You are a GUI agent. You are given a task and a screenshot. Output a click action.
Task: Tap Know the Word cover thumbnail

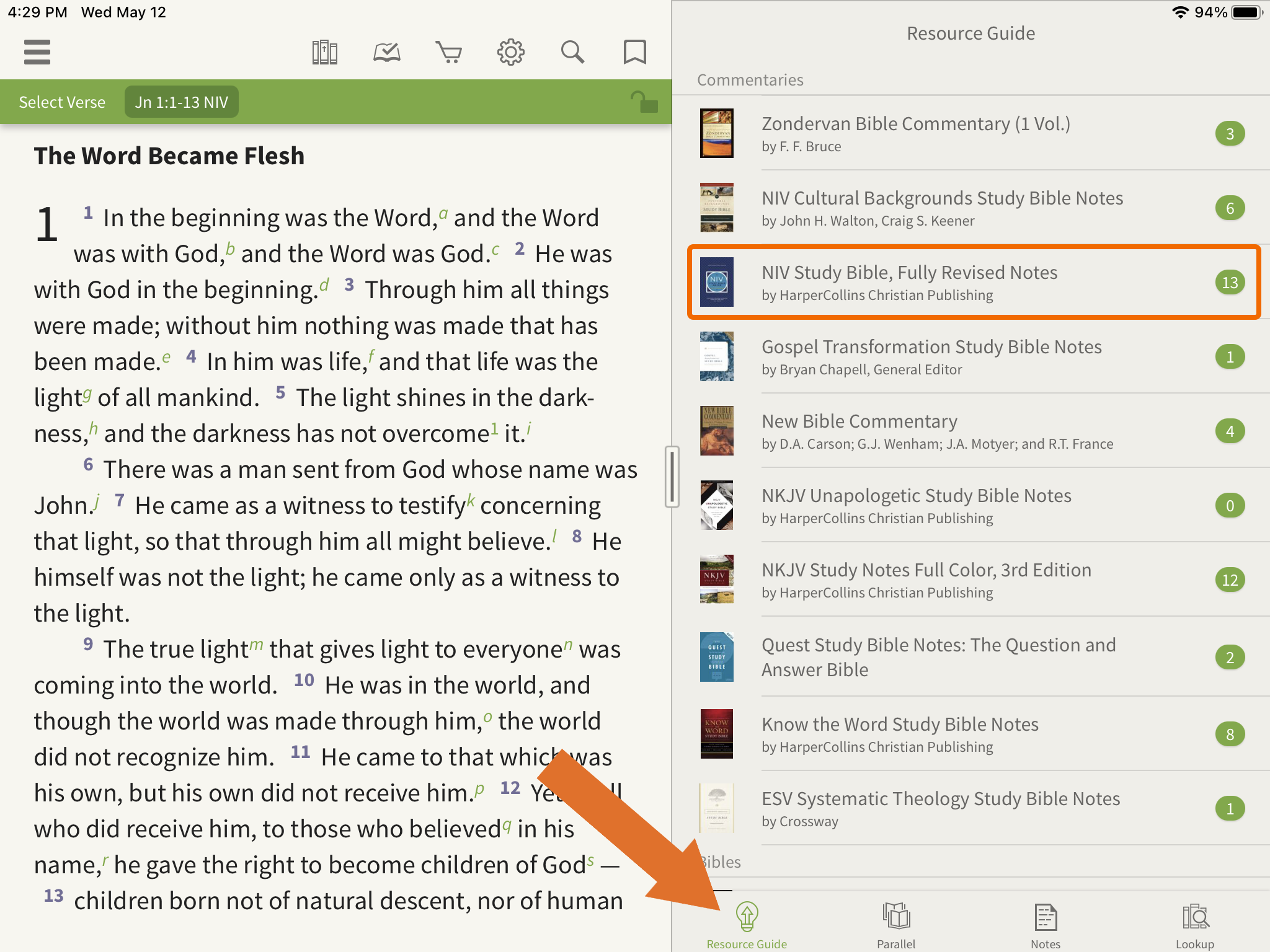coord(716,734)
